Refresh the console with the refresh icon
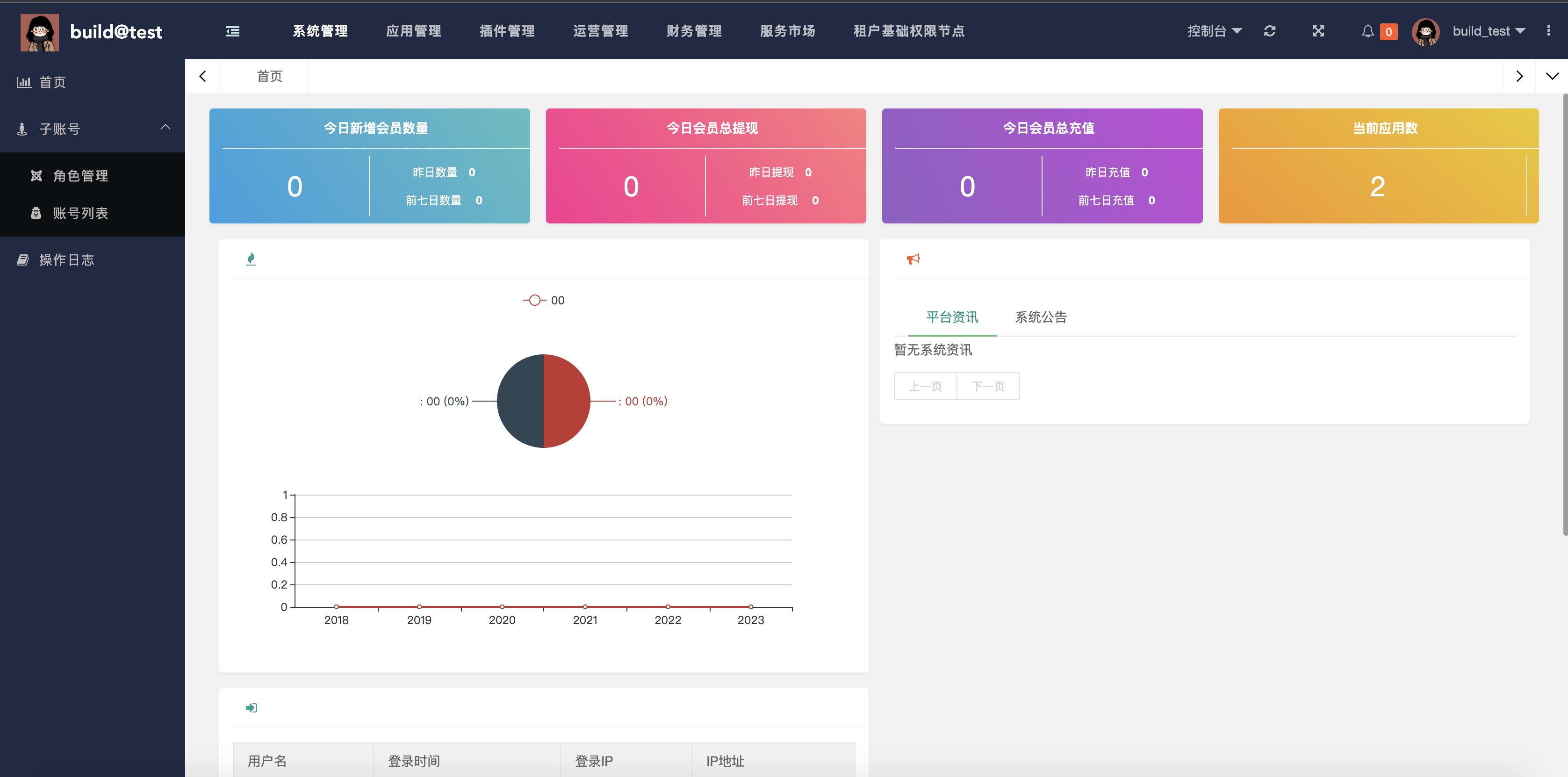The height and width of the screenshot is (777, 1568). tap(1270, 30)
